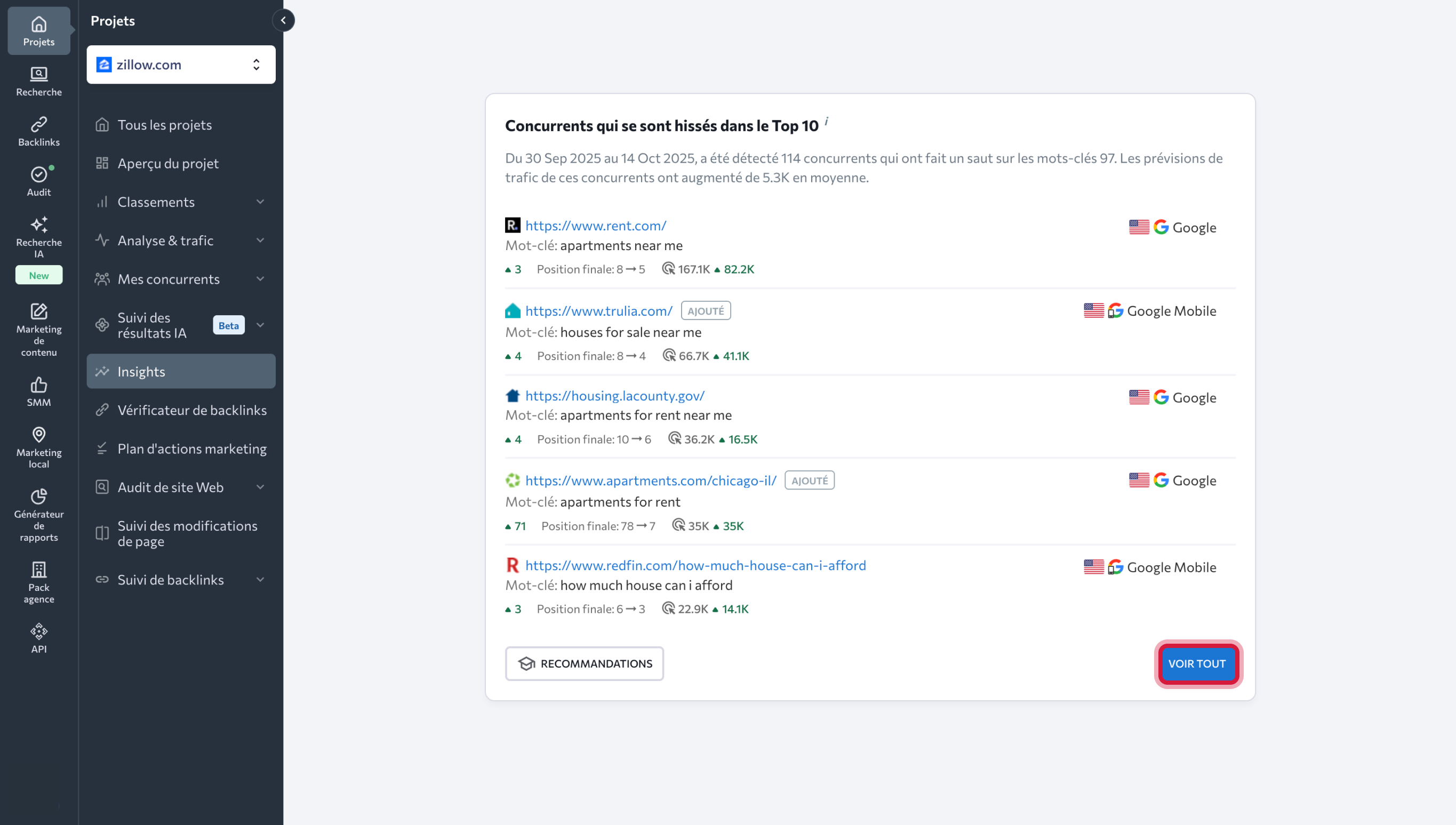Open the Backlinks section in left rail

[38, 131]
